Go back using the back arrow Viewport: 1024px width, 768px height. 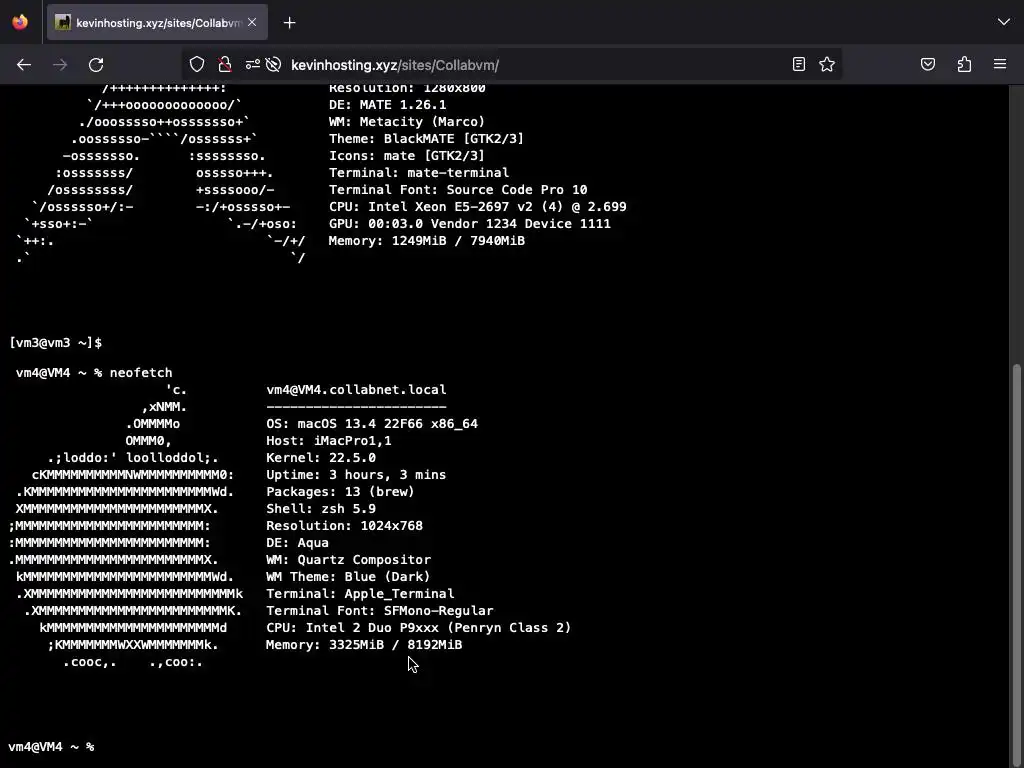[24, 65]
